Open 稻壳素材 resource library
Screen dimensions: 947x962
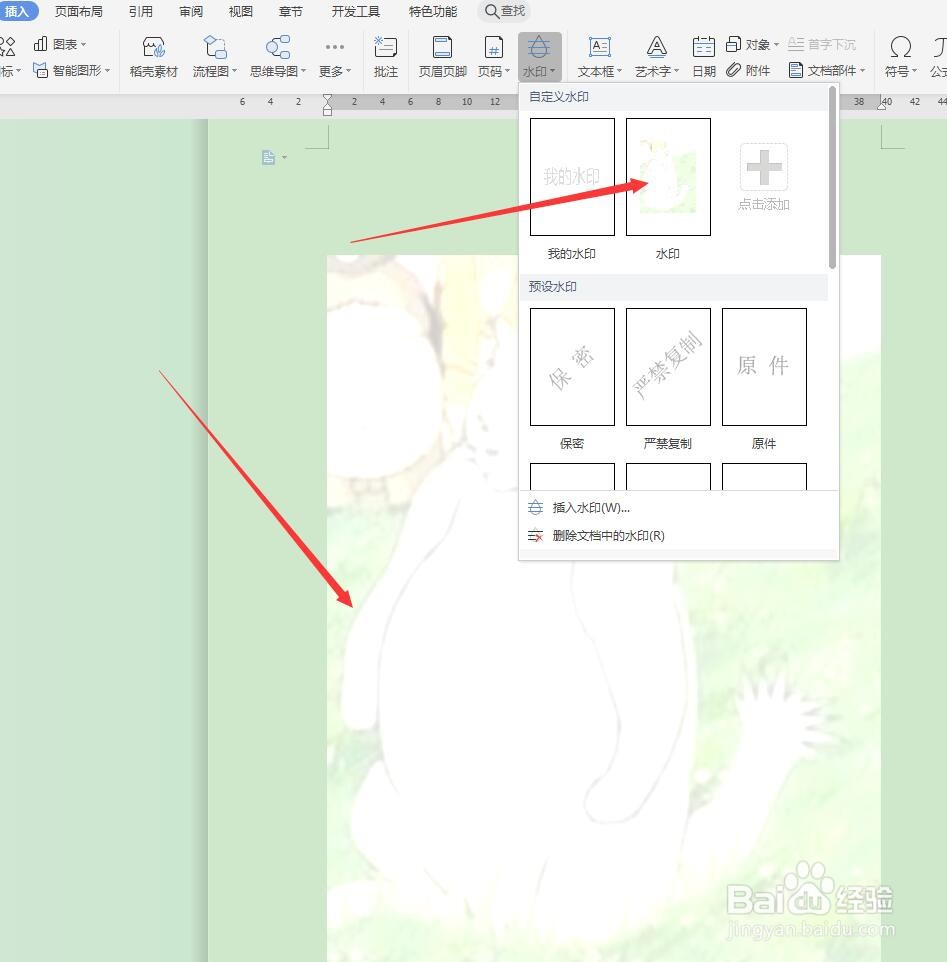(153, 57)
